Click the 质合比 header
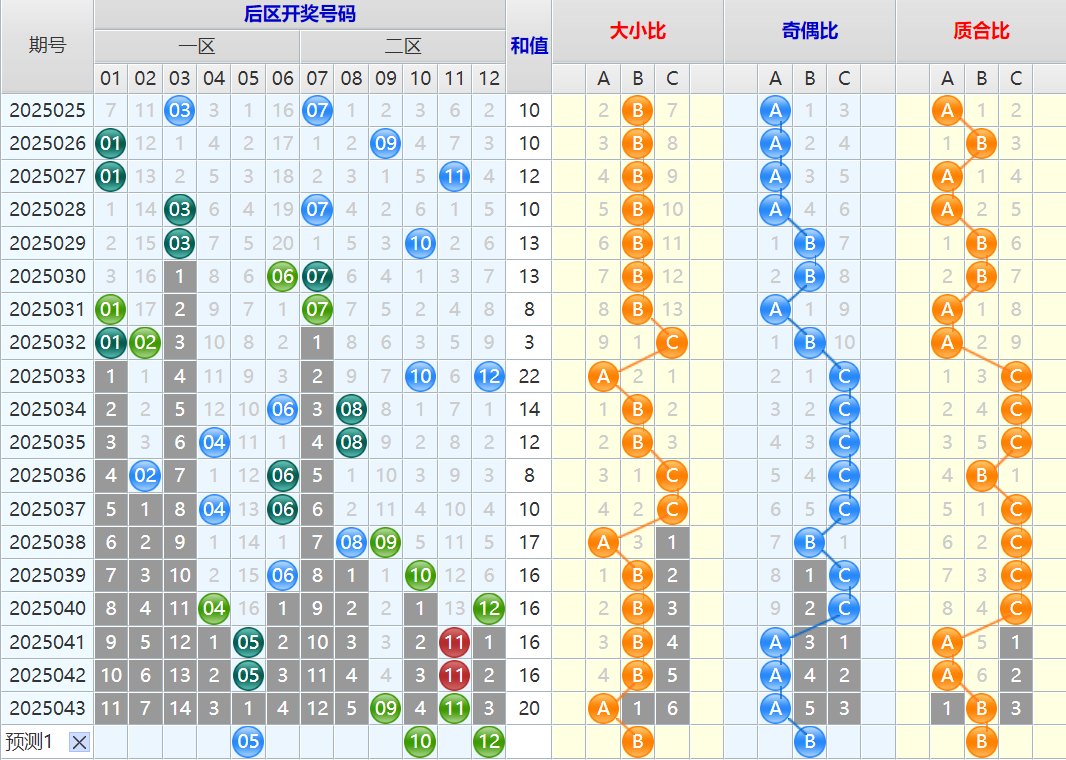1066x760 pixels. pos(981,31)
